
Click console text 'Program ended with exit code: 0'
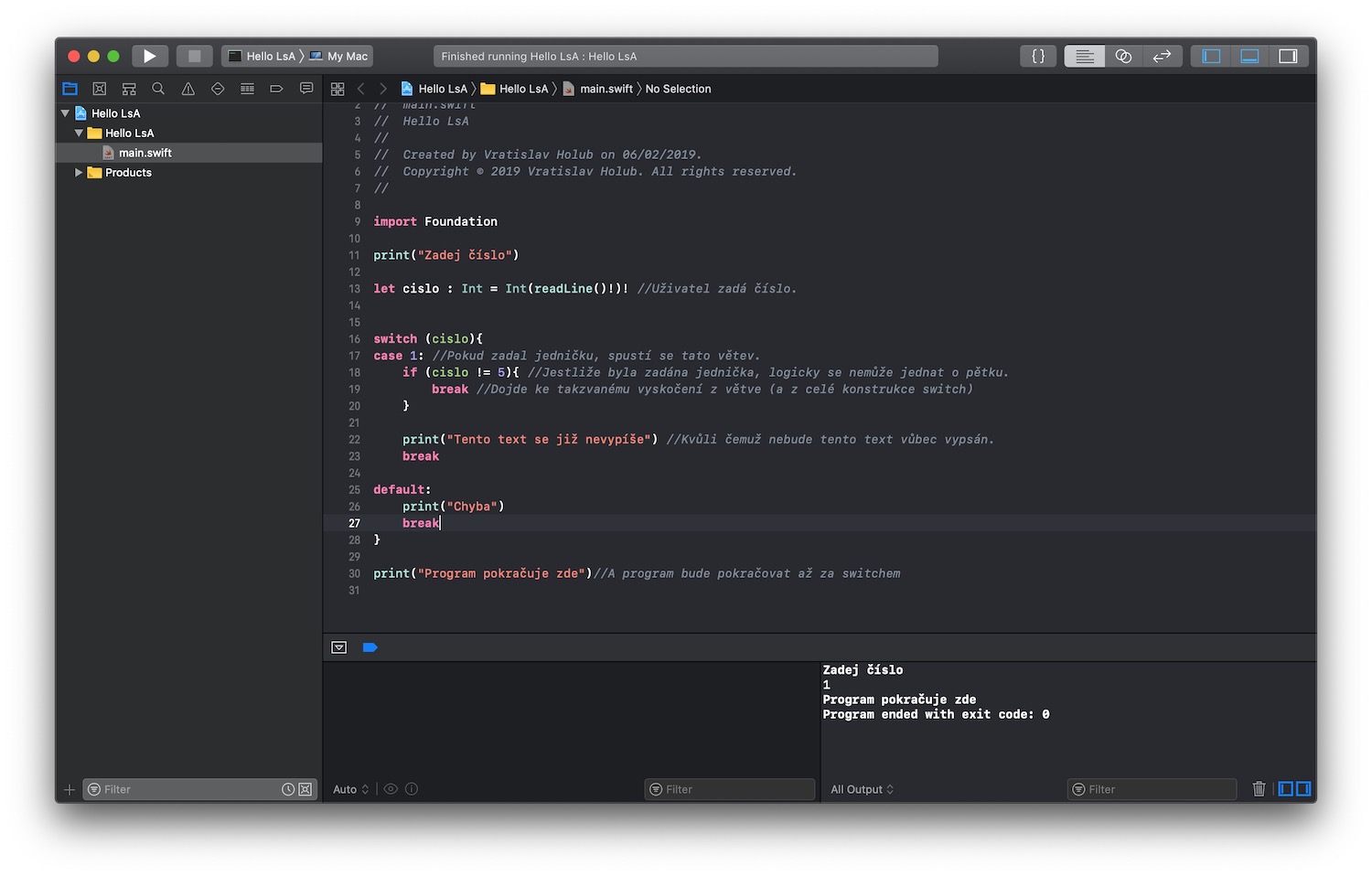pyautogui.click(x=936, y=714)
